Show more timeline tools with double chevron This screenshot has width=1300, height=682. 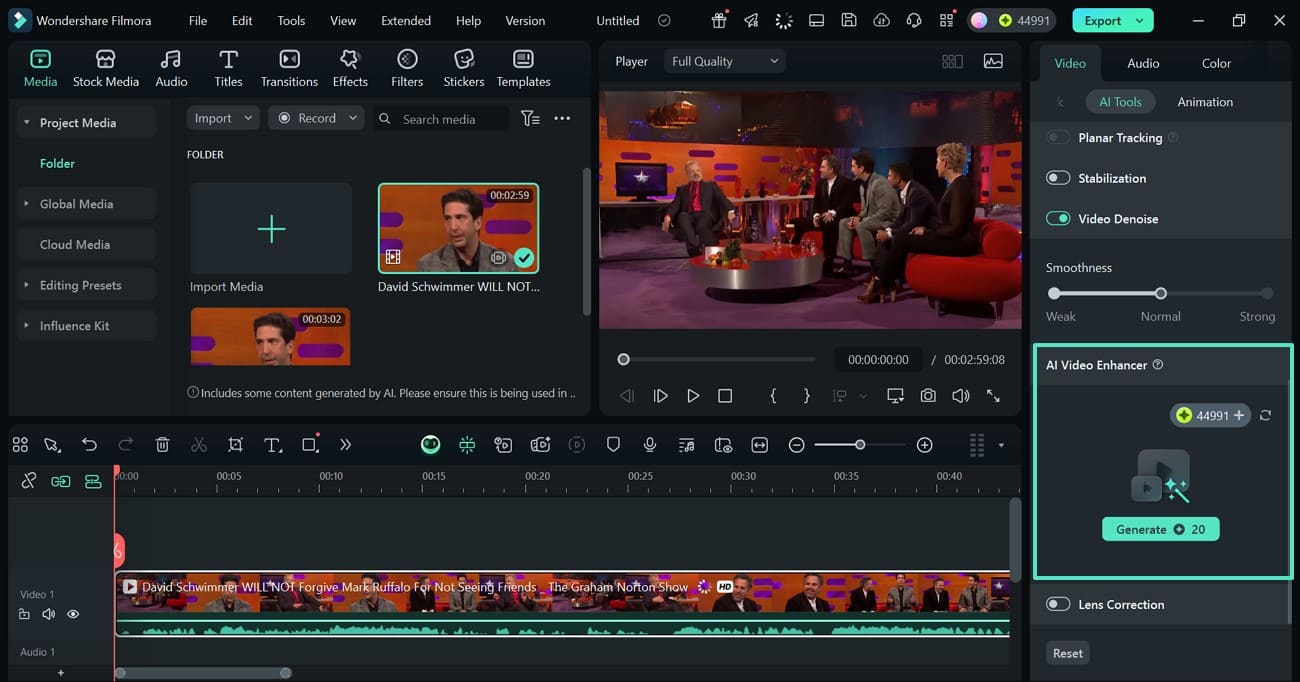[x=345, y=445]
